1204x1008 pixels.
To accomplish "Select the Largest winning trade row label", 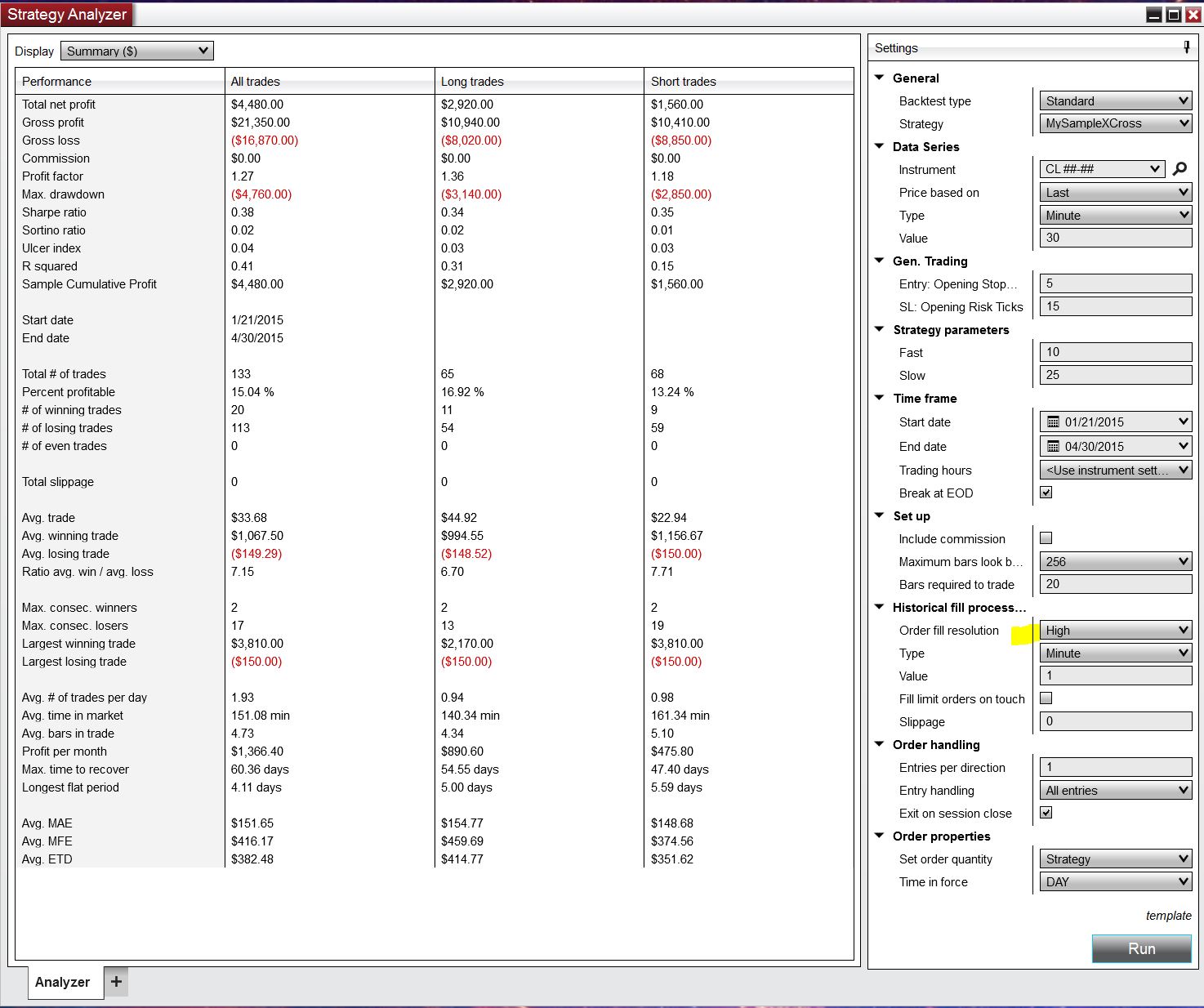I will click(x=78, y=644).
